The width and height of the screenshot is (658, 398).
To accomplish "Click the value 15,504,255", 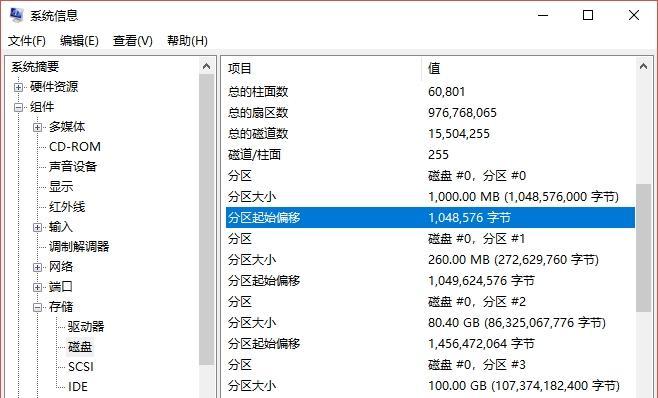I will (459, 134).
